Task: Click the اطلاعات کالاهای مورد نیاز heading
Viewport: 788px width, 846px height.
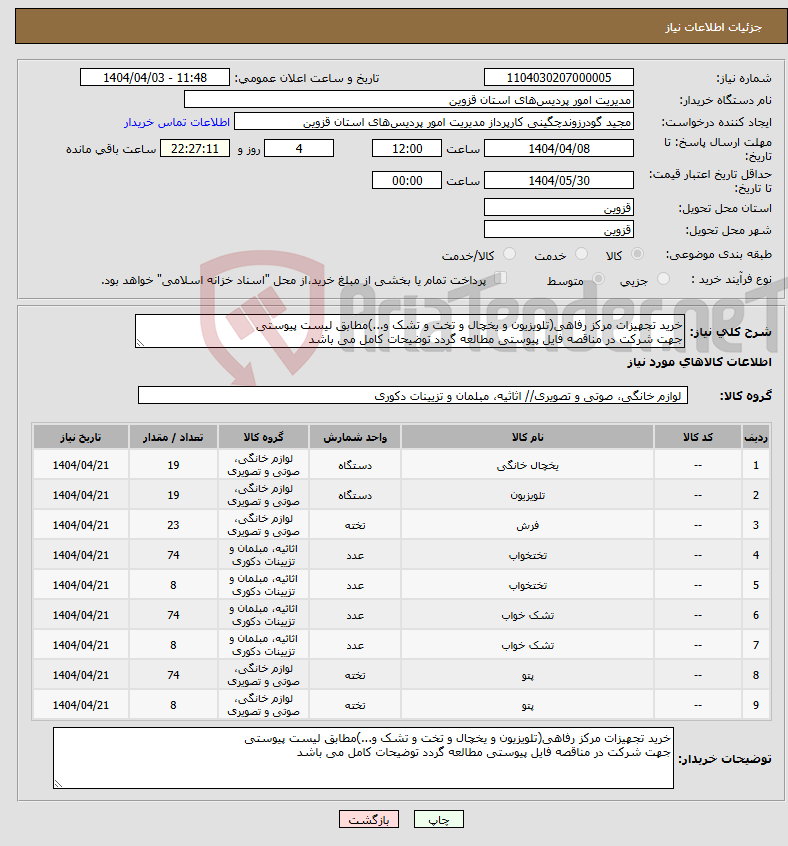Action: pos(699,362)
